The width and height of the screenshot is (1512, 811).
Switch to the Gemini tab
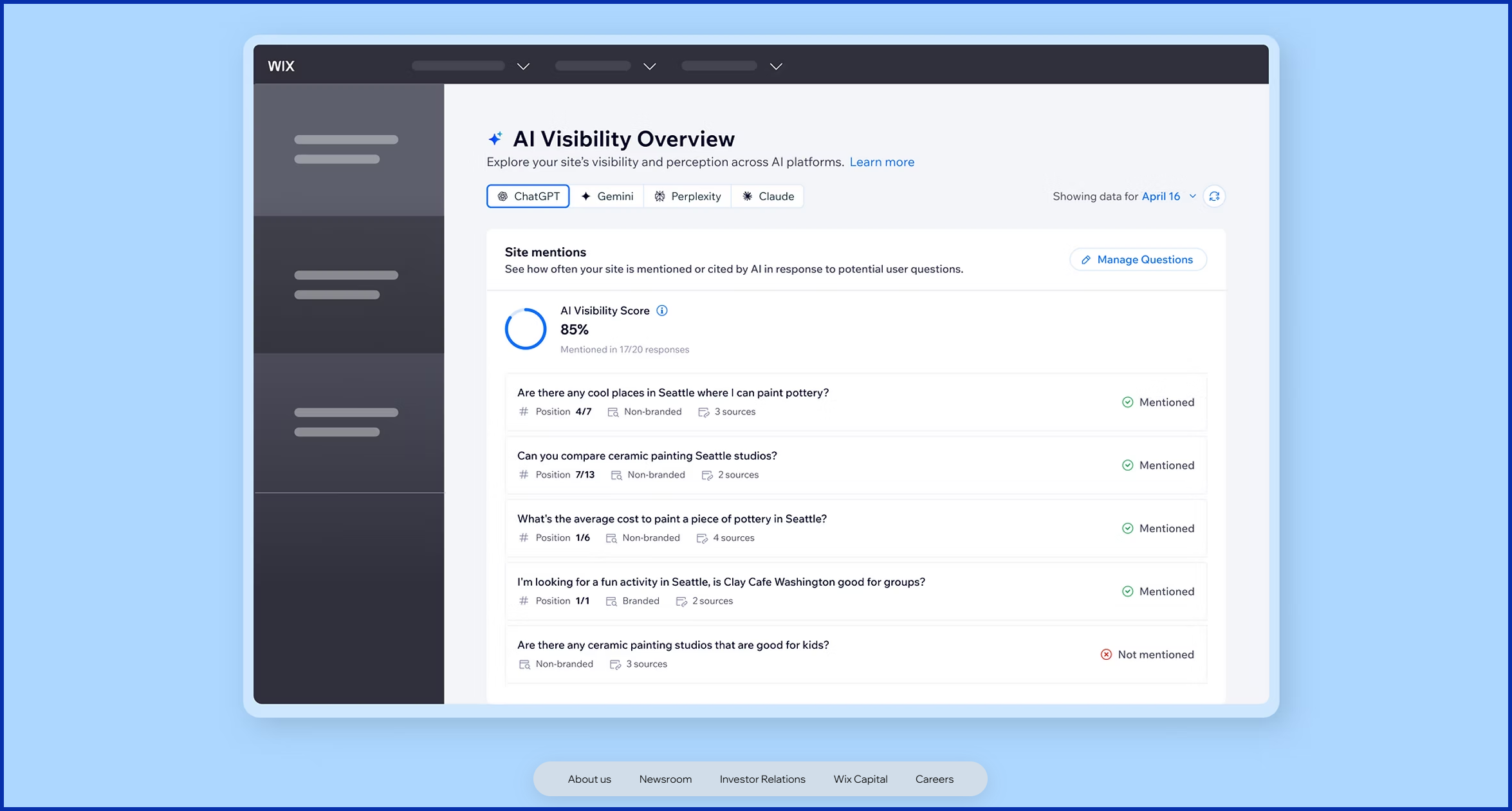click(x=607, y=196)
